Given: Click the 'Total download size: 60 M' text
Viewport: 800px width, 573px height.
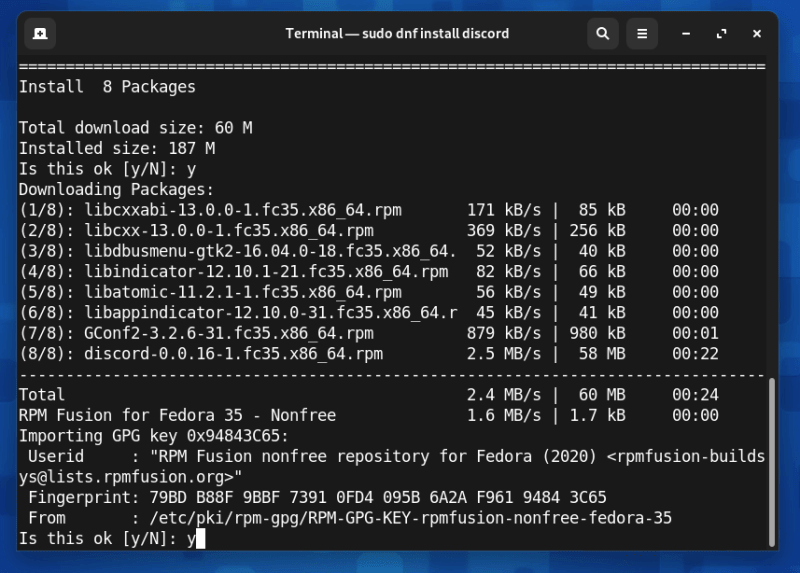Looking at the screenshot, I should tap(135, 128).
